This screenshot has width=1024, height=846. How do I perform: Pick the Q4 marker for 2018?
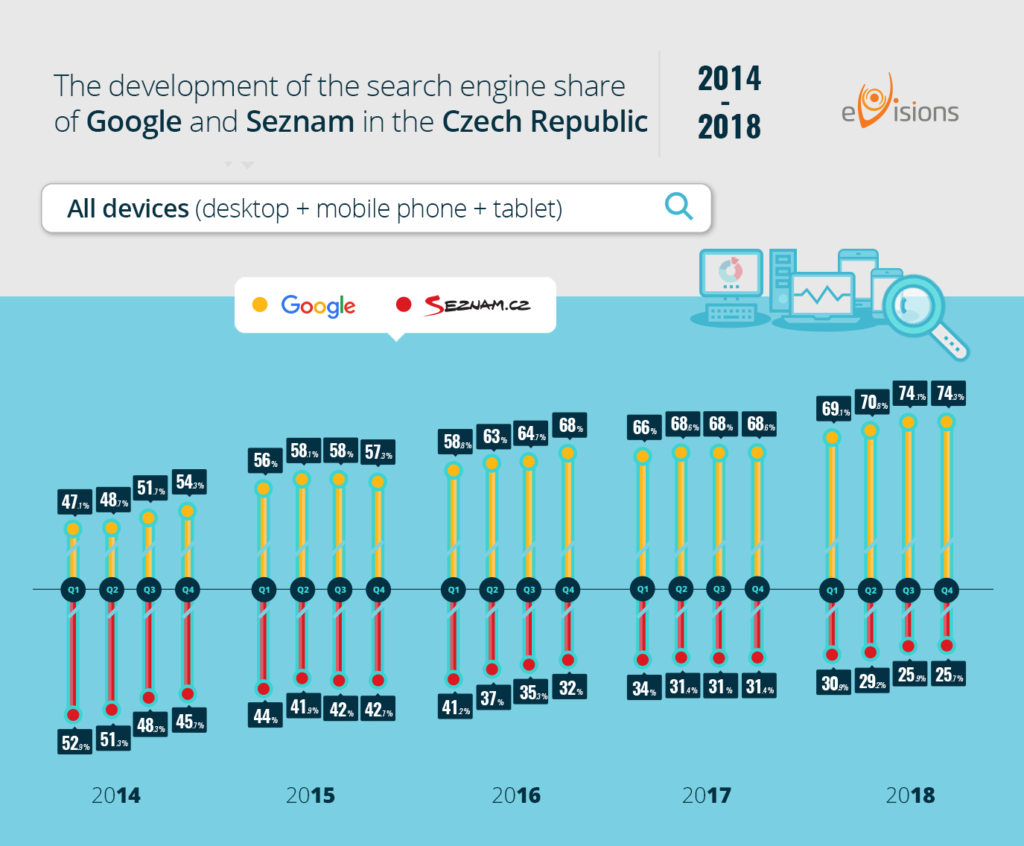coord(947,590)
